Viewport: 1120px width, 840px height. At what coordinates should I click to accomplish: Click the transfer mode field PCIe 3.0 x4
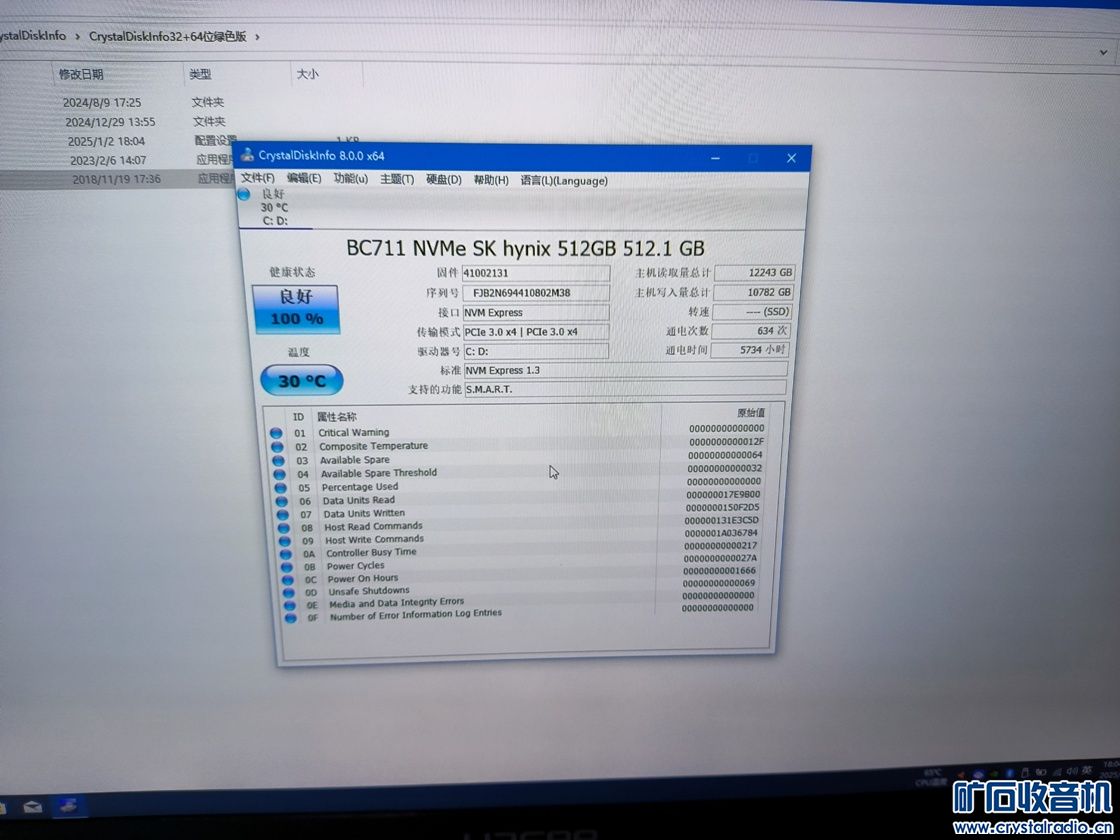536,331
